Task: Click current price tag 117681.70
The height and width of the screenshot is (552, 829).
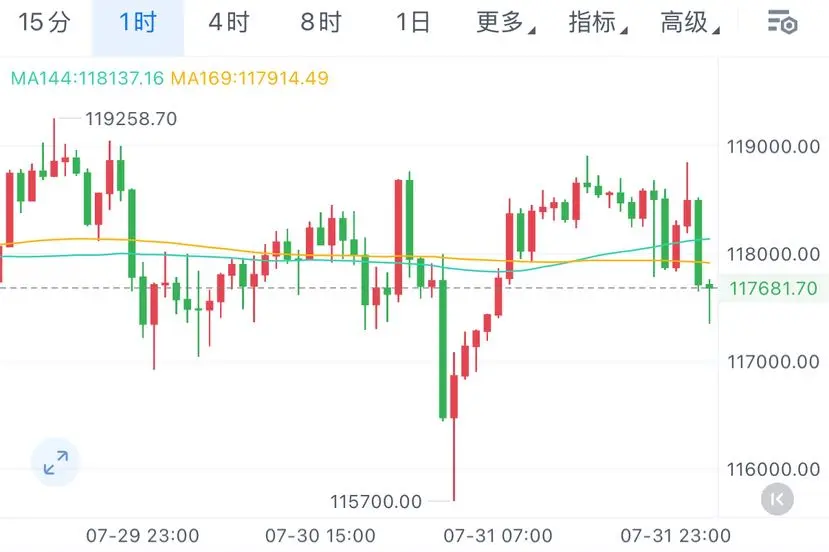Action: [773, 288]
